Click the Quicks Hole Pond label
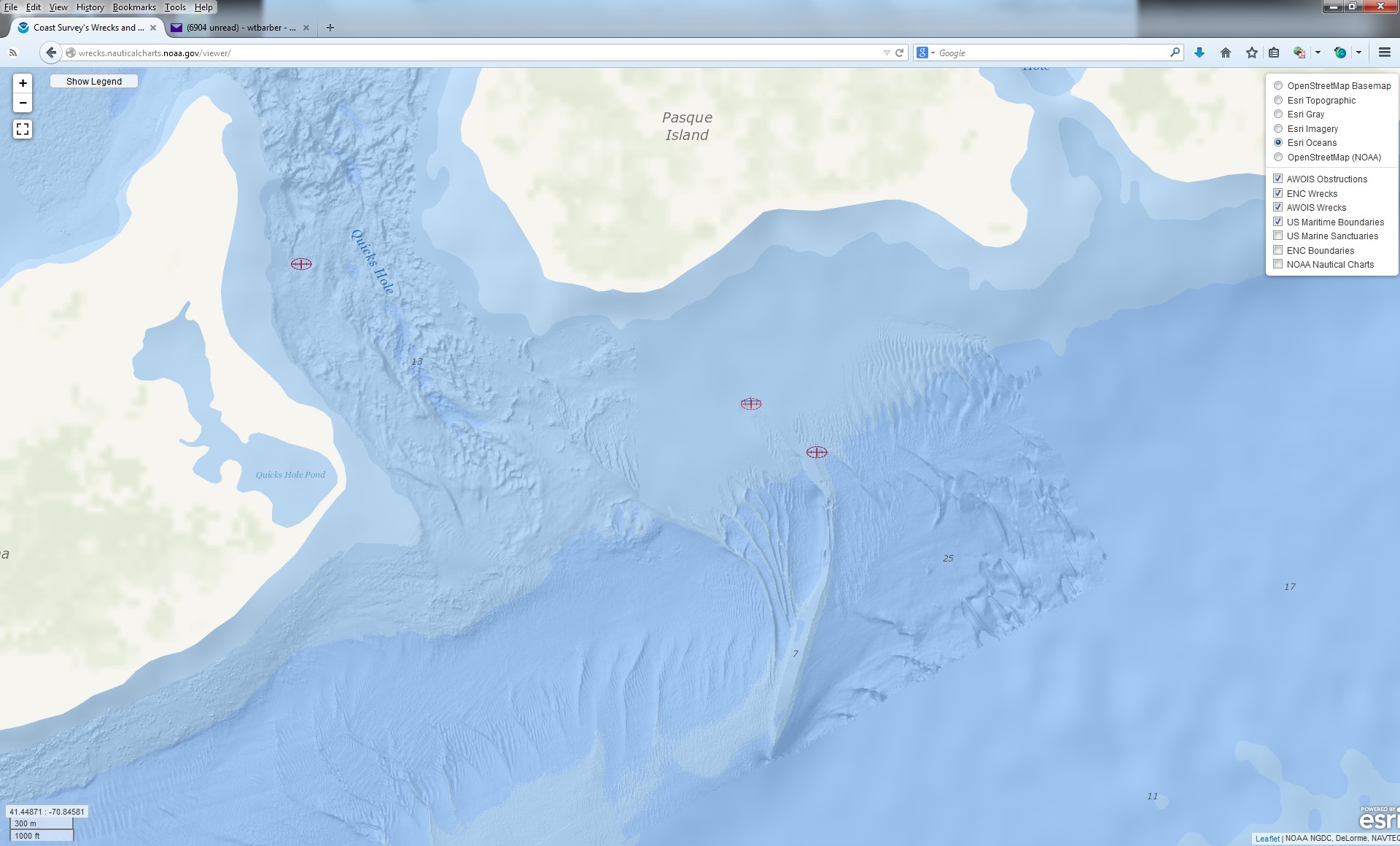The height and width of the screenshot is (846, 1400). point(290,475)
